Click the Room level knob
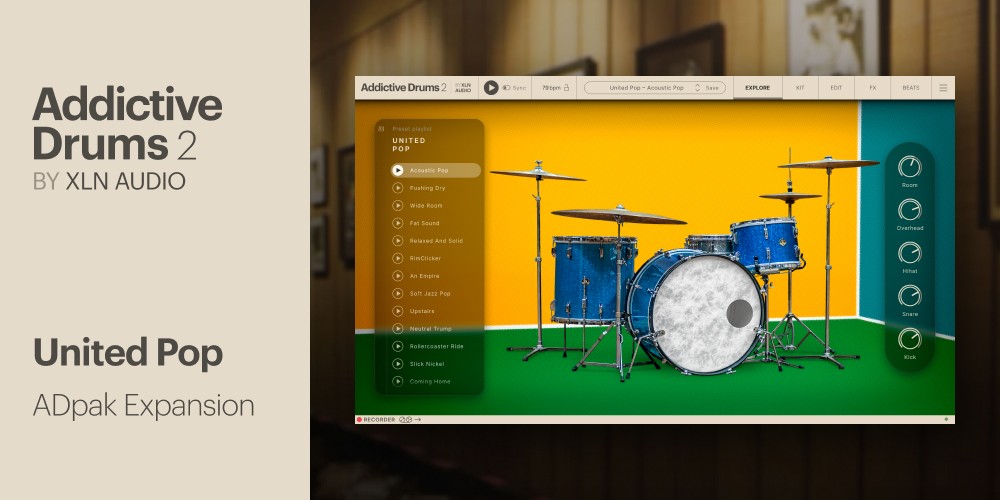The height and width of the screenshot is (500, 1000). 909,167
